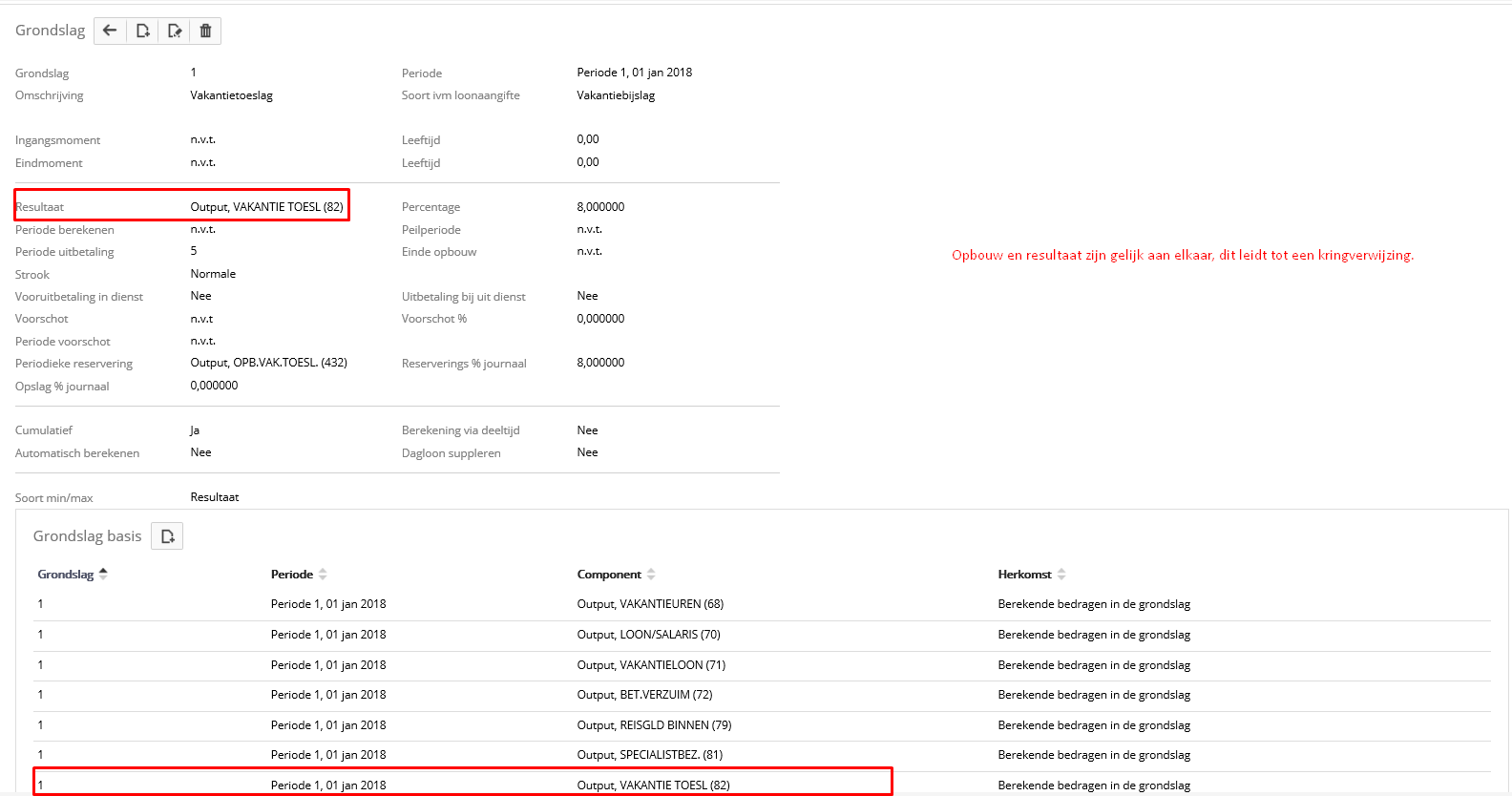
Task: Sort table by Herkomst column header
Action: pyautogui.click(x=1023, y=575)
